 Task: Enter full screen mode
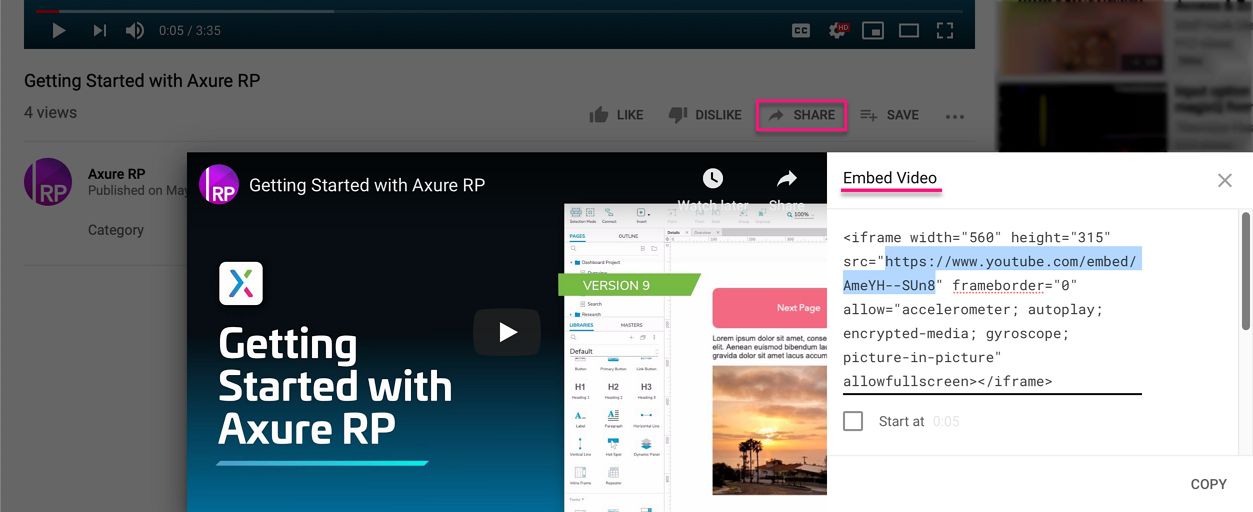tap(944, 31)
